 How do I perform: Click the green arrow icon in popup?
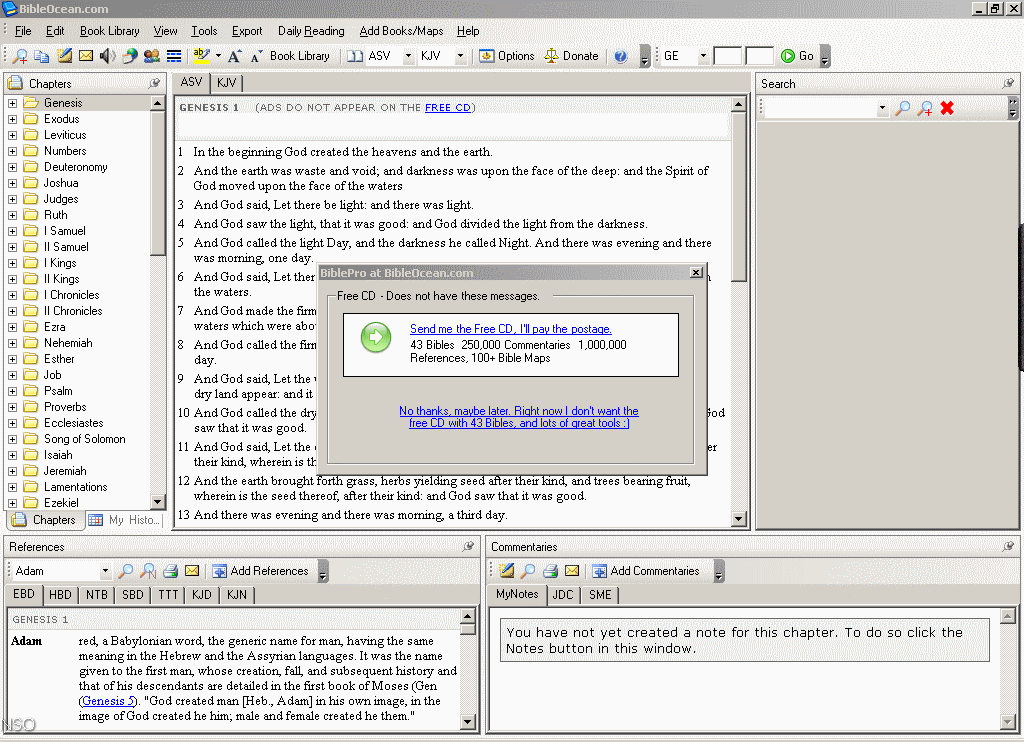pyautogui.click(x=376, y=338)
